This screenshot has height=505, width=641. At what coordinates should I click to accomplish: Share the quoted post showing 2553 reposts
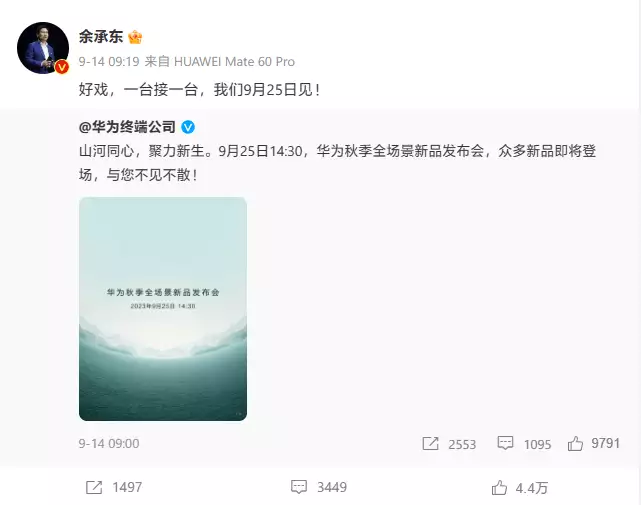430,443
